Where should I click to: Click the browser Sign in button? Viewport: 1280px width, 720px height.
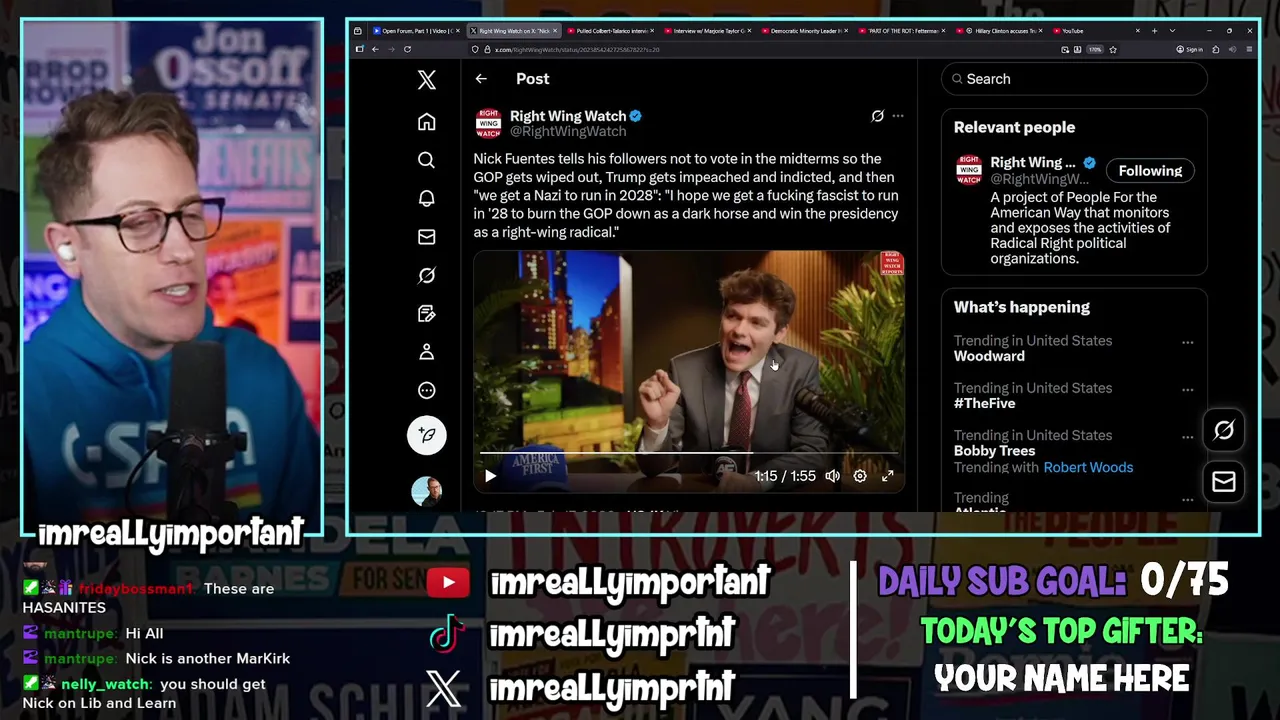tap(1190, 49)
